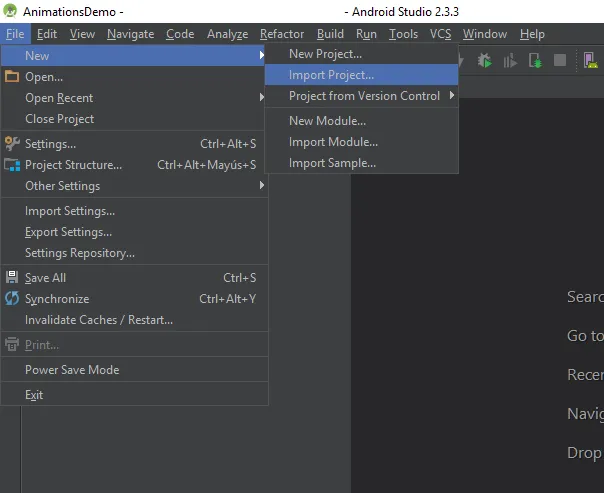Open Settings... from the File menu

click(134, 144)
